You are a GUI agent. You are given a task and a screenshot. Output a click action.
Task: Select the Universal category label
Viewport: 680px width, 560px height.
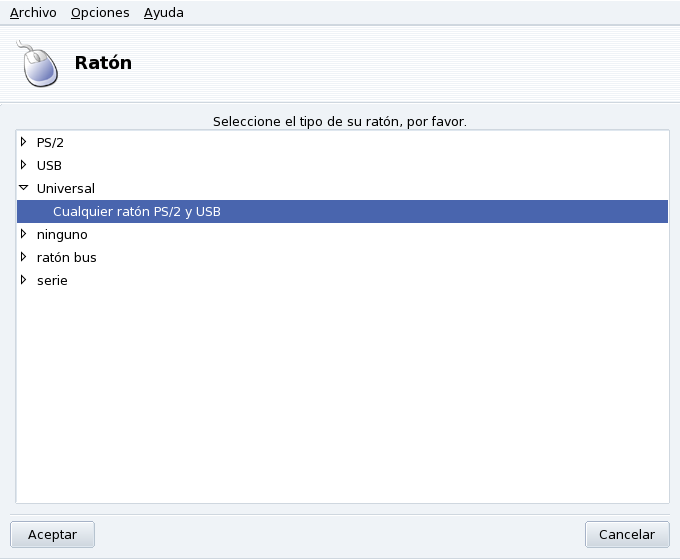point(65,188)
